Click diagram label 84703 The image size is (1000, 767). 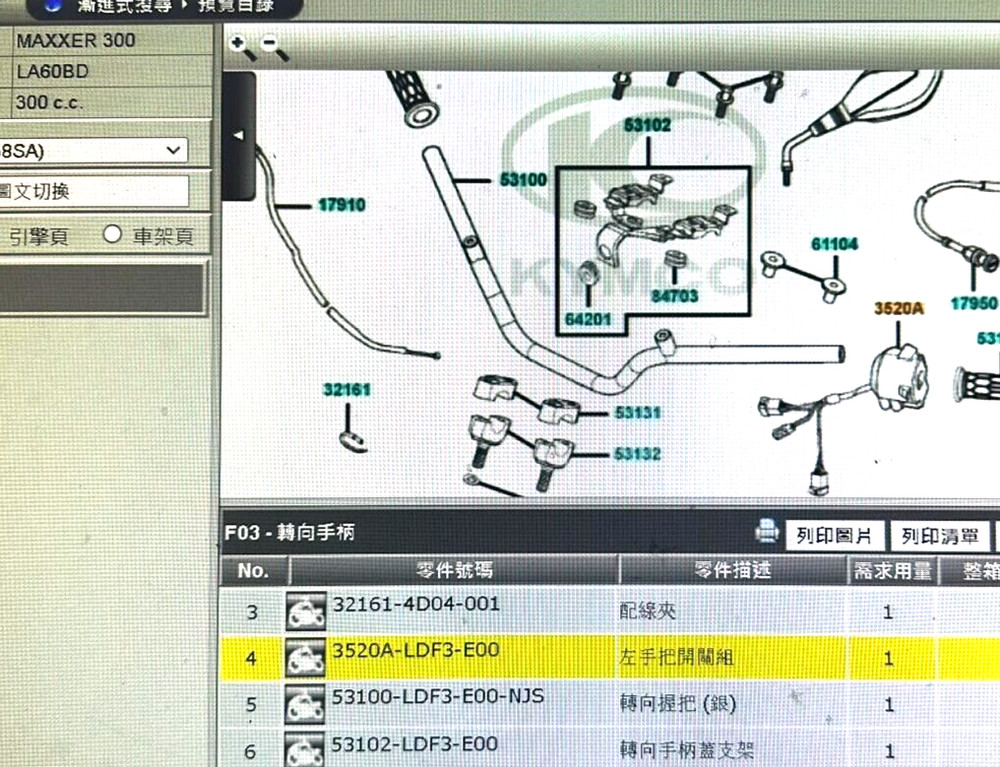pyautogui.click(x=674, y=296)
